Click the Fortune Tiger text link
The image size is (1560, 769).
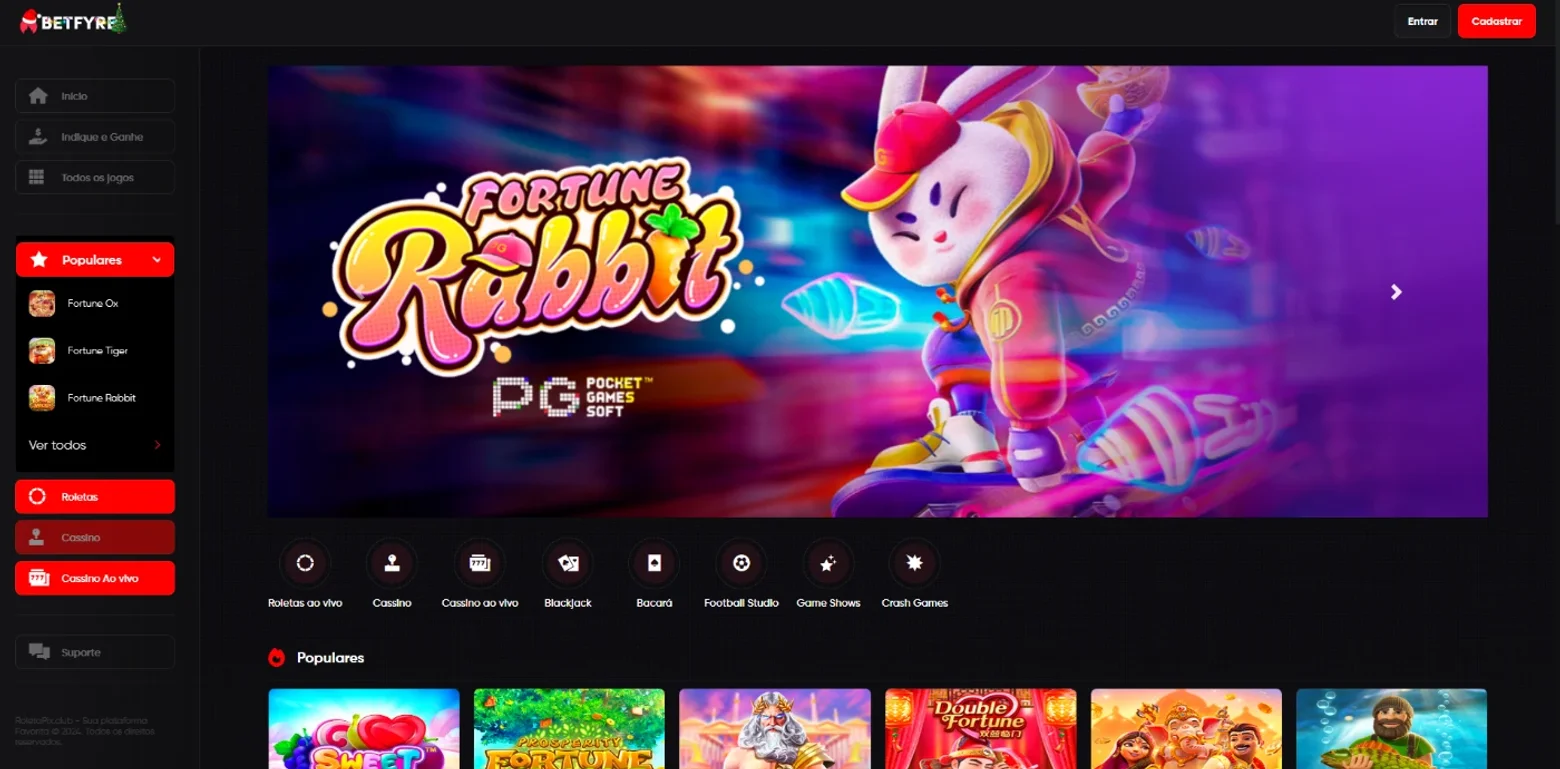[98, 351]
